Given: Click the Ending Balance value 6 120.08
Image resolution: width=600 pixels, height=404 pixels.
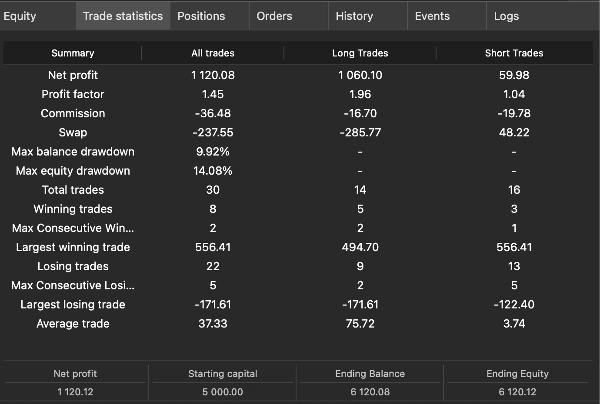Looking at the screenshot, I should 369,391.
